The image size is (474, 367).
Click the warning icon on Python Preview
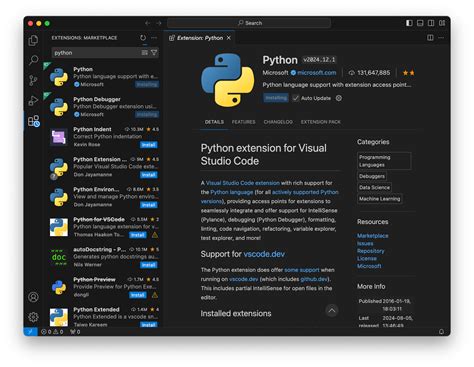155,295
